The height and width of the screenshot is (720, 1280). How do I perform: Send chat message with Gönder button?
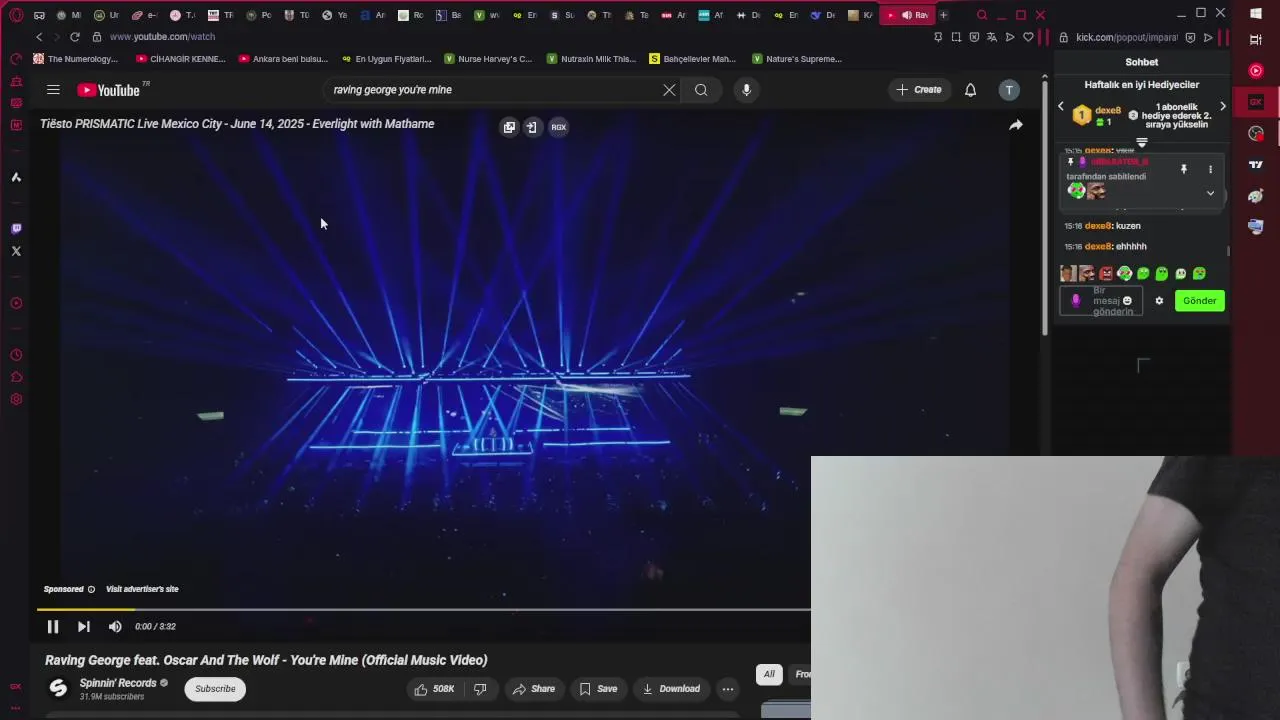(1200, 301)
